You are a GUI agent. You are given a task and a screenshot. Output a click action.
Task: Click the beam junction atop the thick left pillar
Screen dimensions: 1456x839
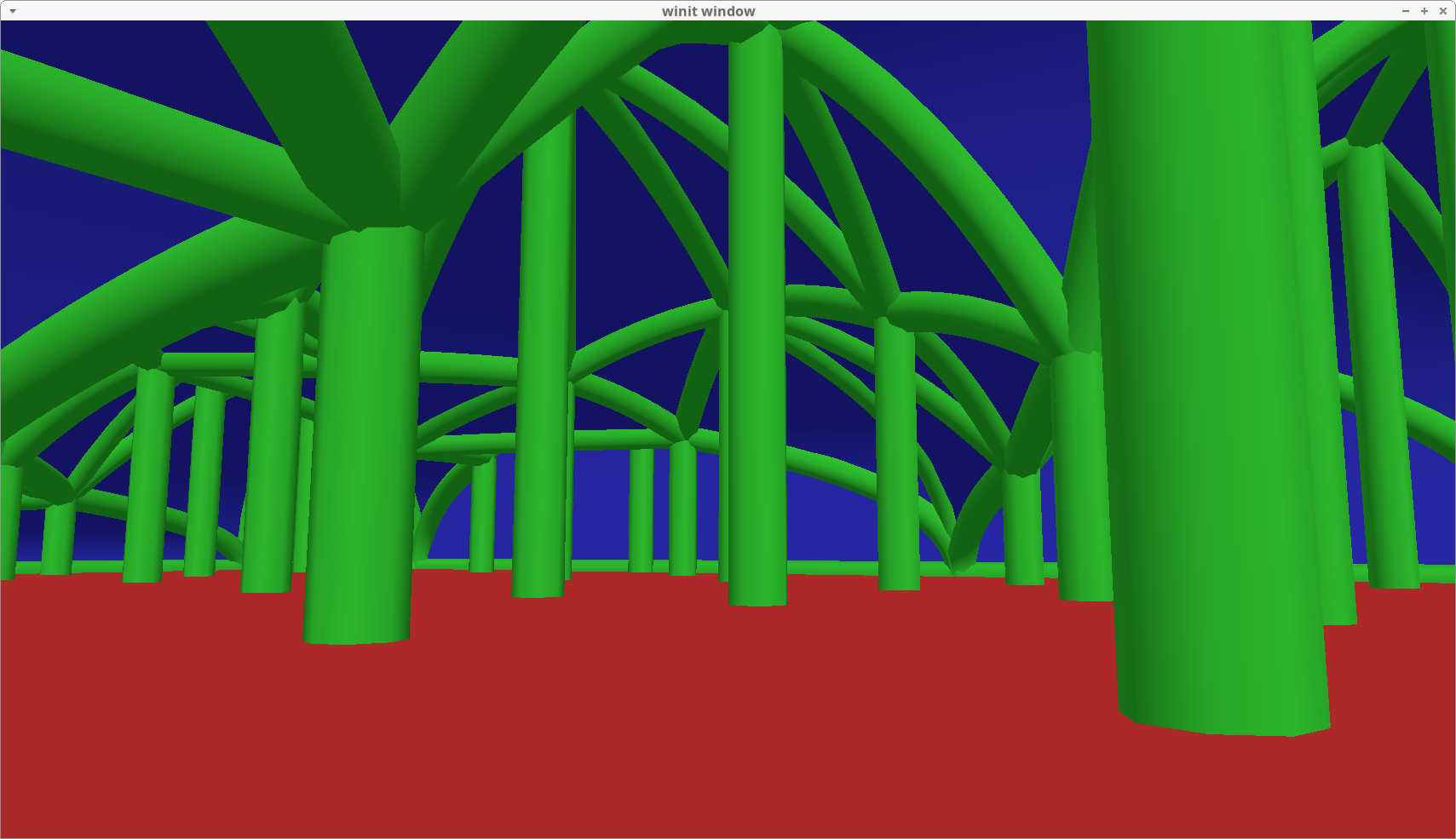375,221
